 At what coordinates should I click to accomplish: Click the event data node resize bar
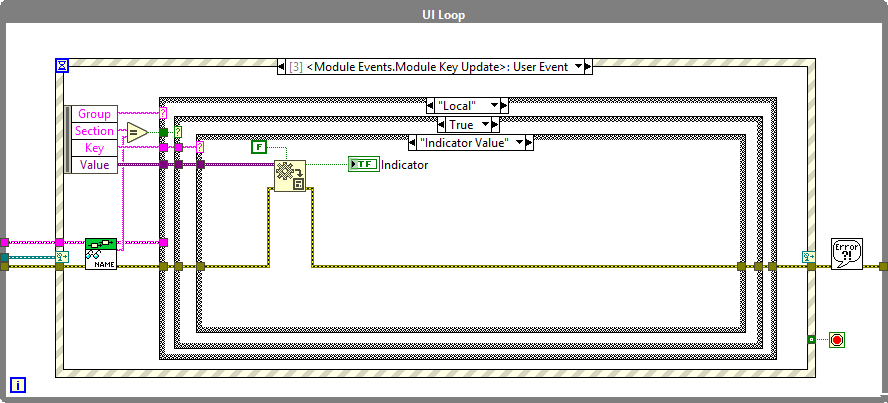coord(68,139)
